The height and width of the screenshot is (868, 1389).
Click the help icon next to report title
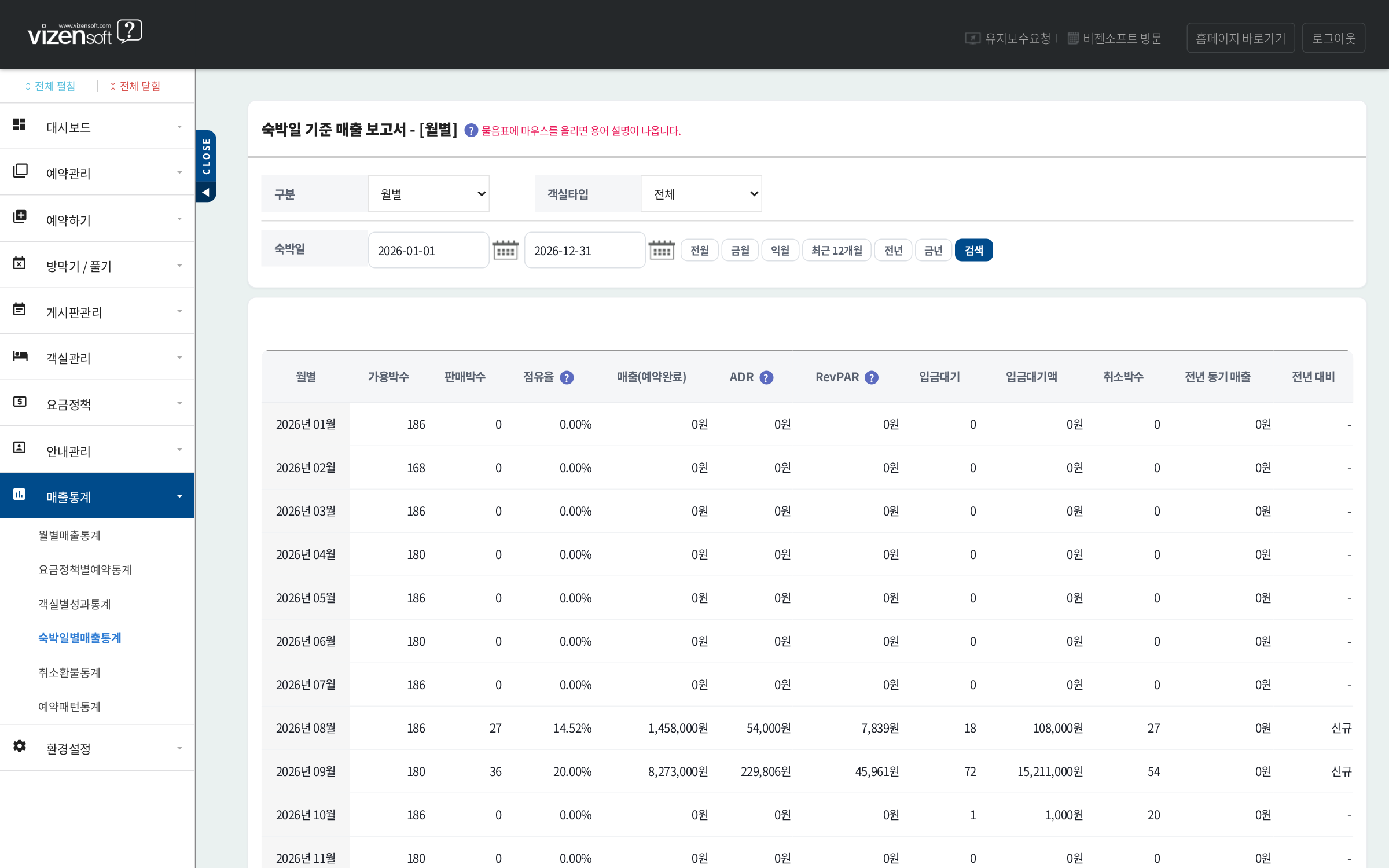[x=471, y=131]
